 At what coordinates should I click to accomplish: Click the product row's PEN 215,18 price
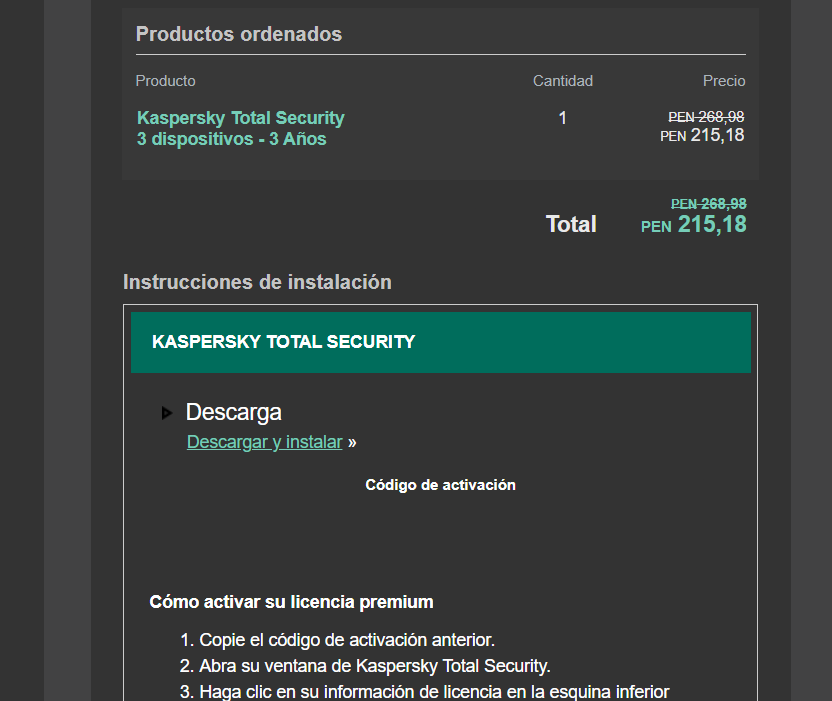pos(702,135)
